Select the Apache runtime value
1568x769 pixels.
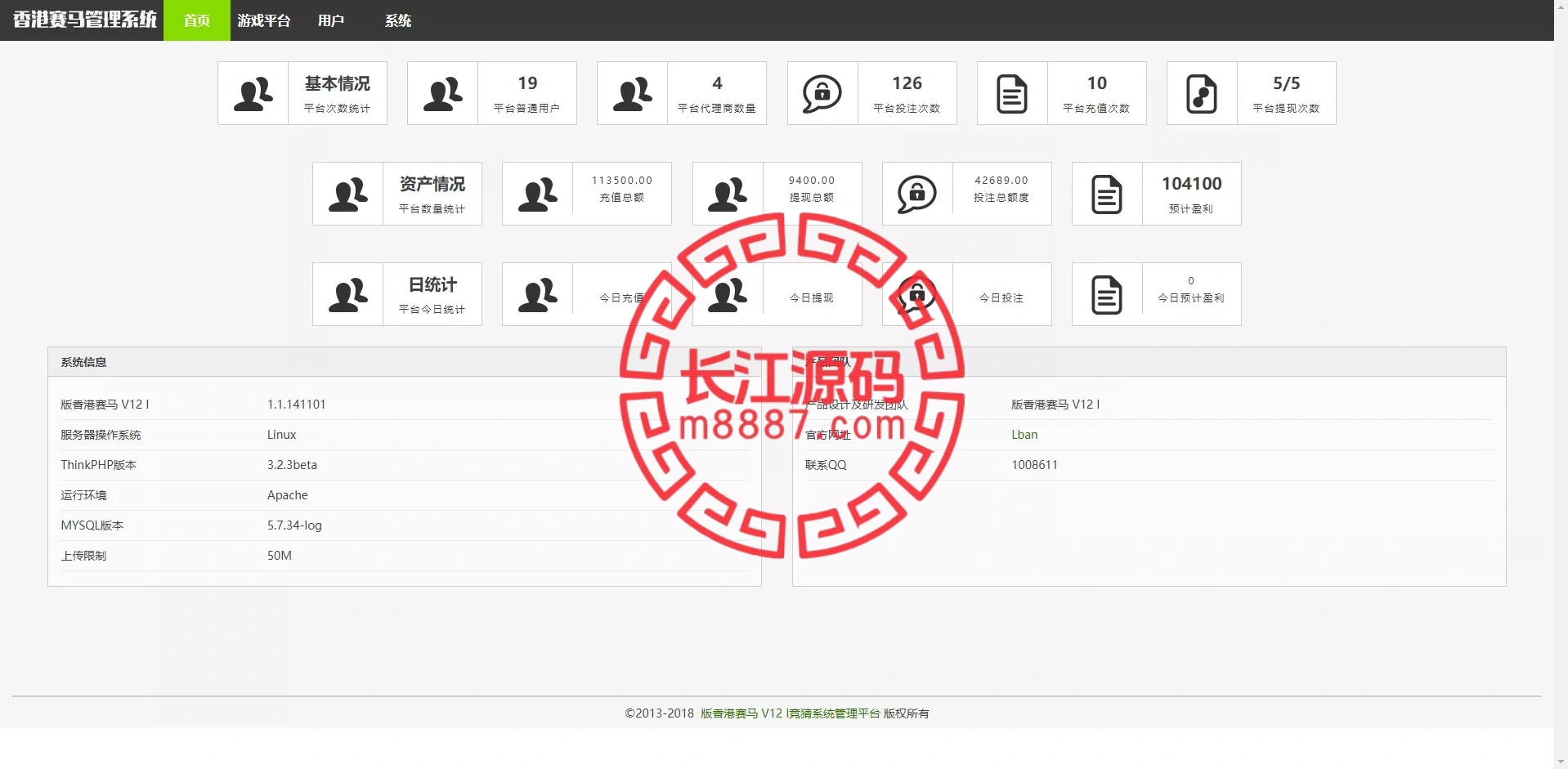point(288,495)
